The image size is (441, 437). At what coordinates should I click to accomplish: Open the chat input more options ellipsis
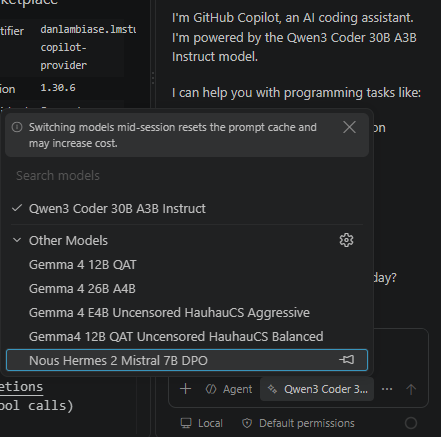(x=387, y=389)
